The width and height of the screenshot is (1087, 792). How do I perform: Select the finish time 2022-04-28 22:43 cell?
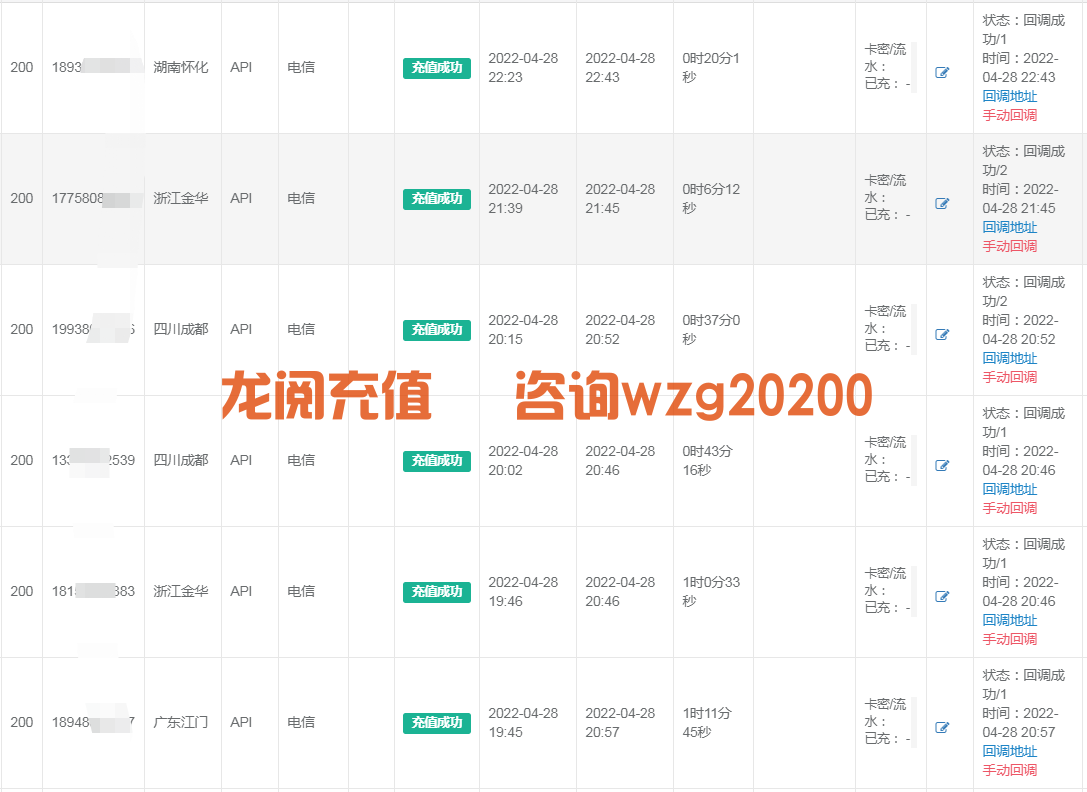tap(620, 68)
